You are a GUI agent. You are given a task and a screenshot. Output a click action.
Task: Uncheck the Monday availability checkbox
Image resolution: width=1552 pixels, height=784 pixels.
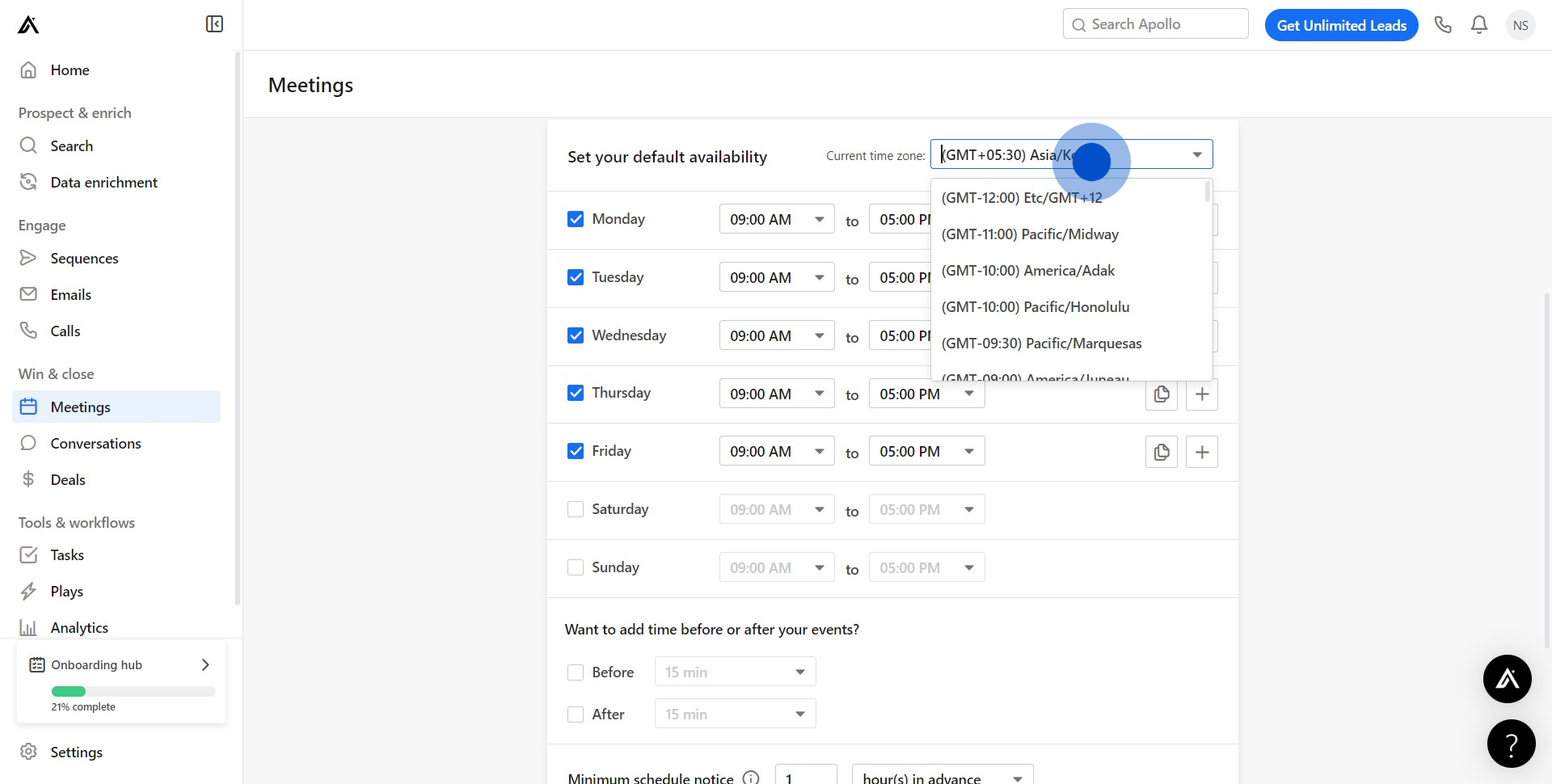pyautogui.click(x=576, y=219)
